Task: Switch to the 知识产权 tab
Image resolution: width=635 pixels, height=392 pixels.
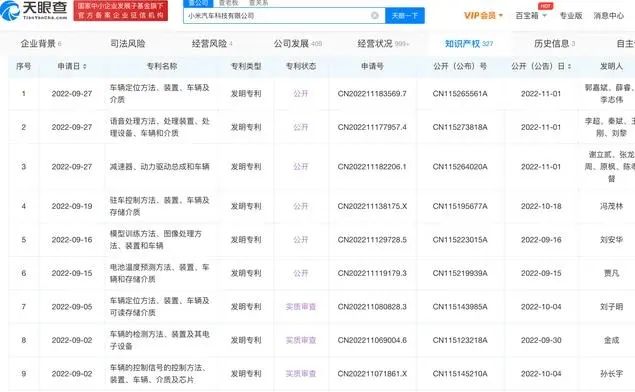Action: pyautogui.click(x=469, y=43)
